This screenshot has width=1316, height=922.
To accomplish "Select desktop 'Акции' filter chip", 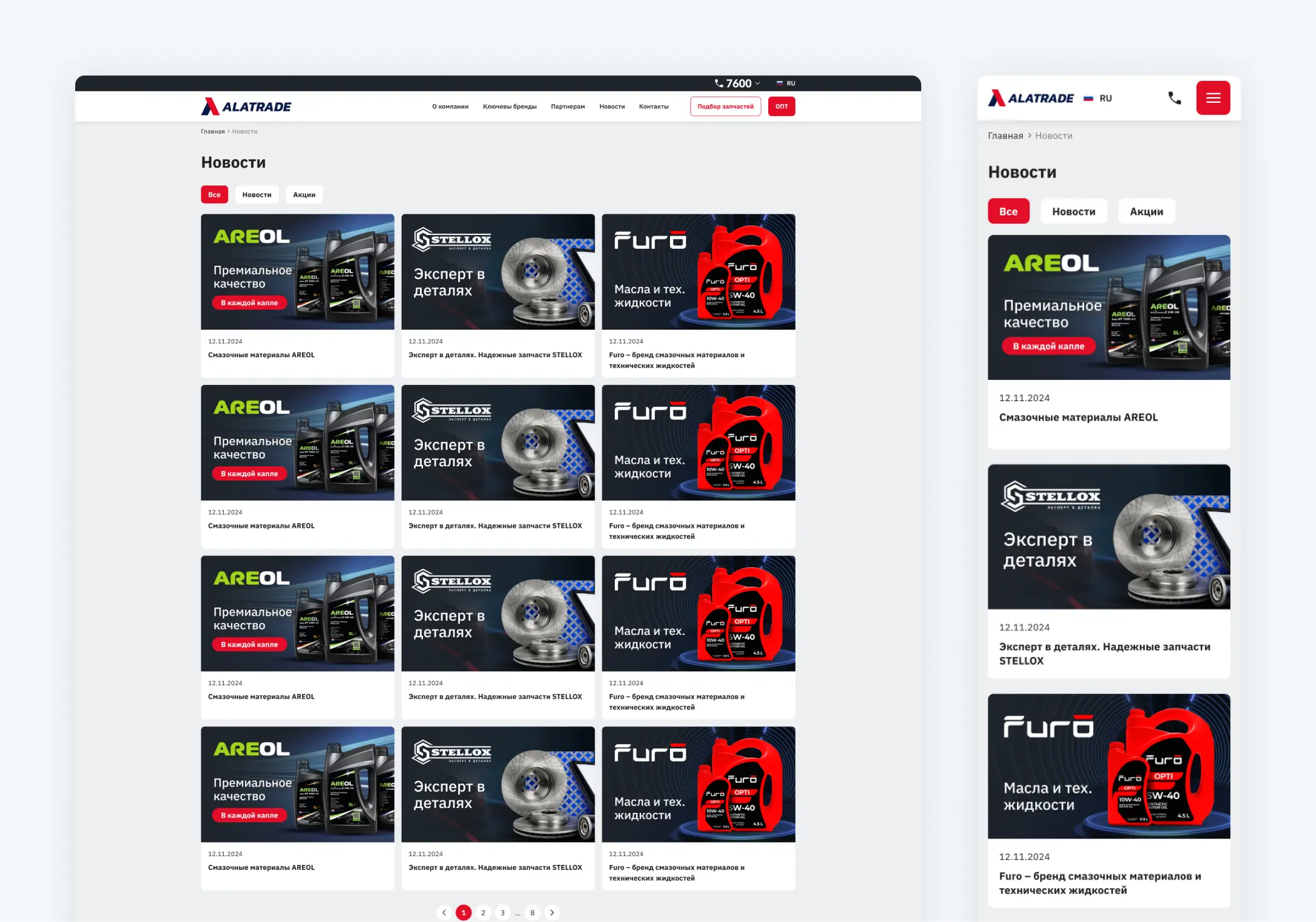I will pyautogui.click(x=304, y=195).
